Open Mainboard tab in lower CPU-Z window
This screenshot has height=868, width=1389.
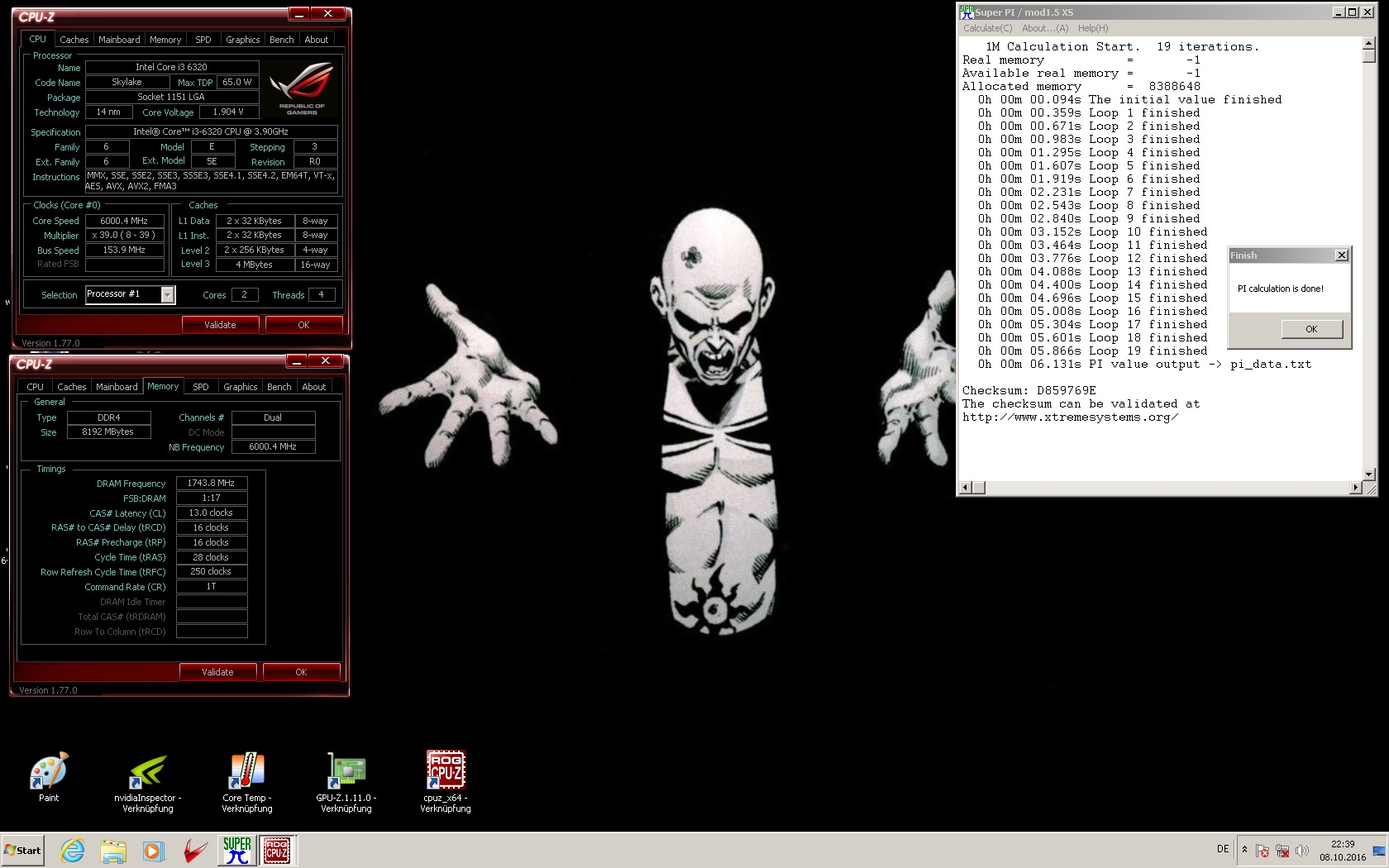[117, 387]
